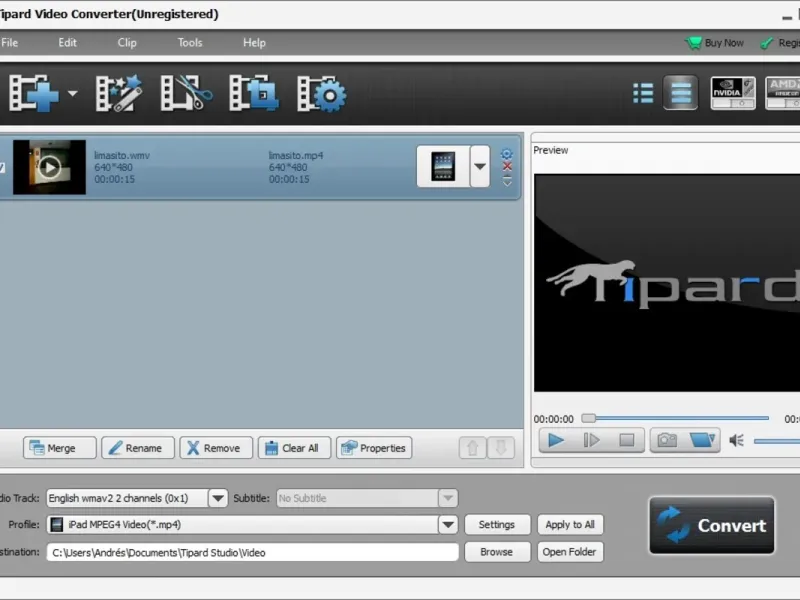Expand the Profile dropdown arrow
The height and width of the screenshot is (600, 800).
pyautogui.click(x=448, y=524)
